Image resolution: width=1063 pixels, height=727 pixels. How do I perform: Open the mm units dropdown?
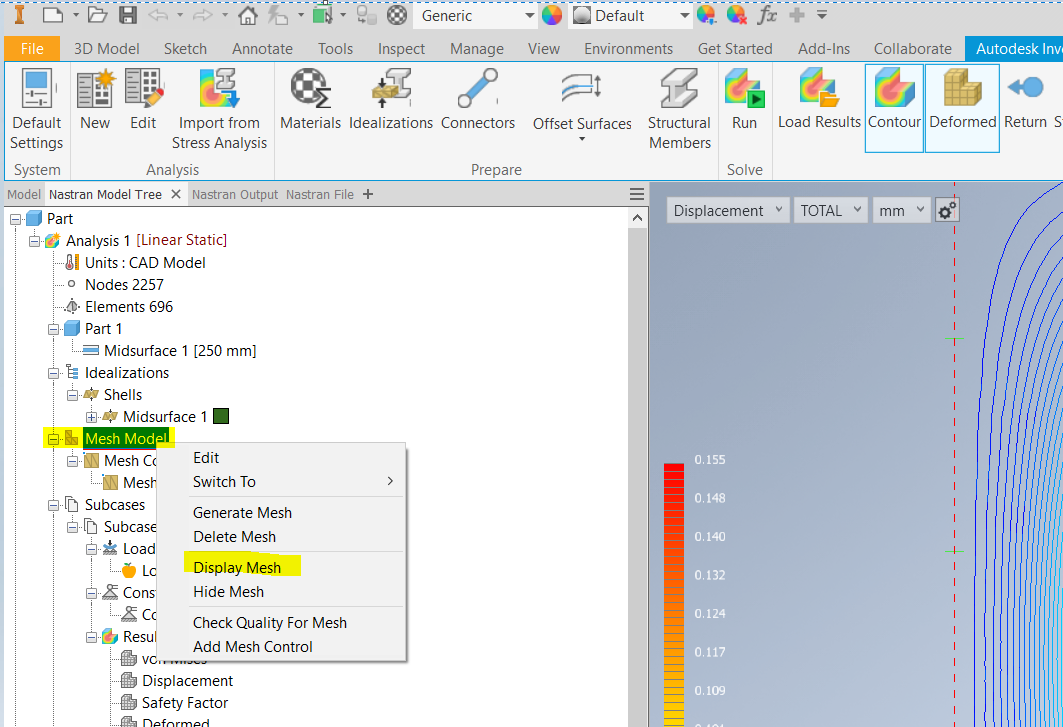click(x=901, y=210)
